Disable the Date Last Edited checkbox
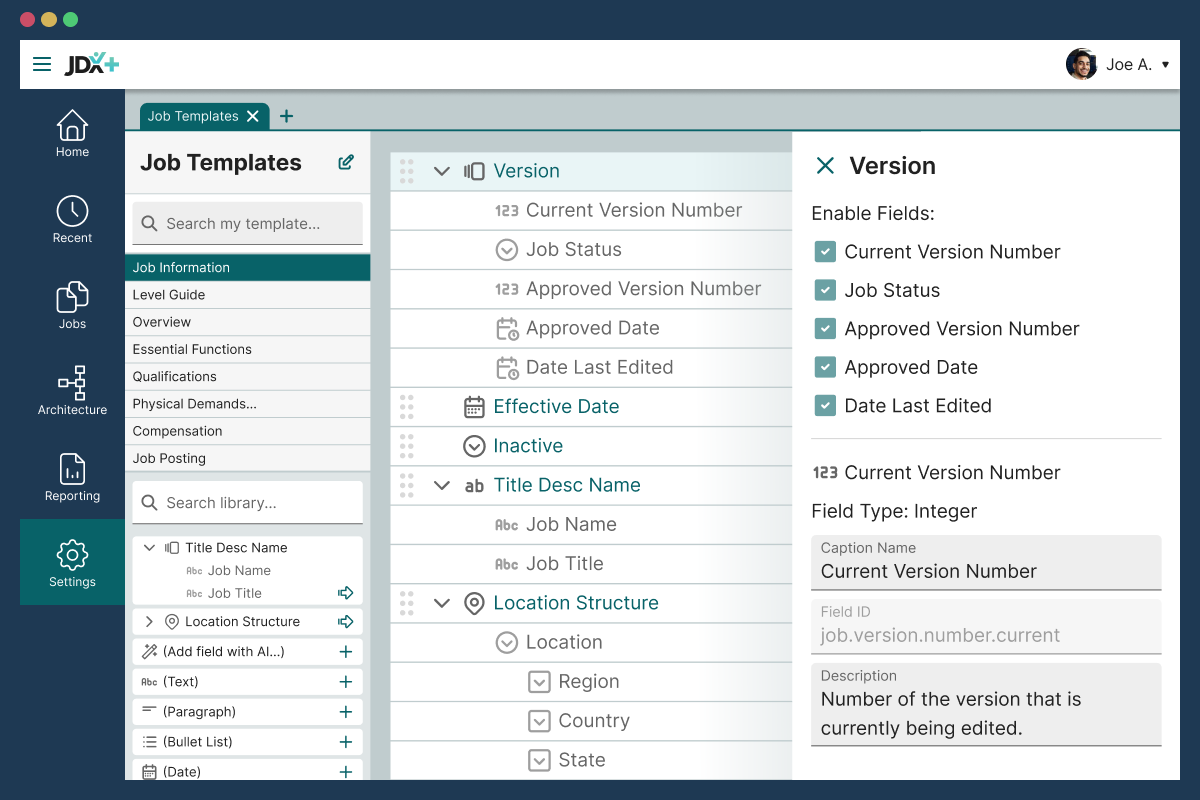1200x800 pixels. 825,406
